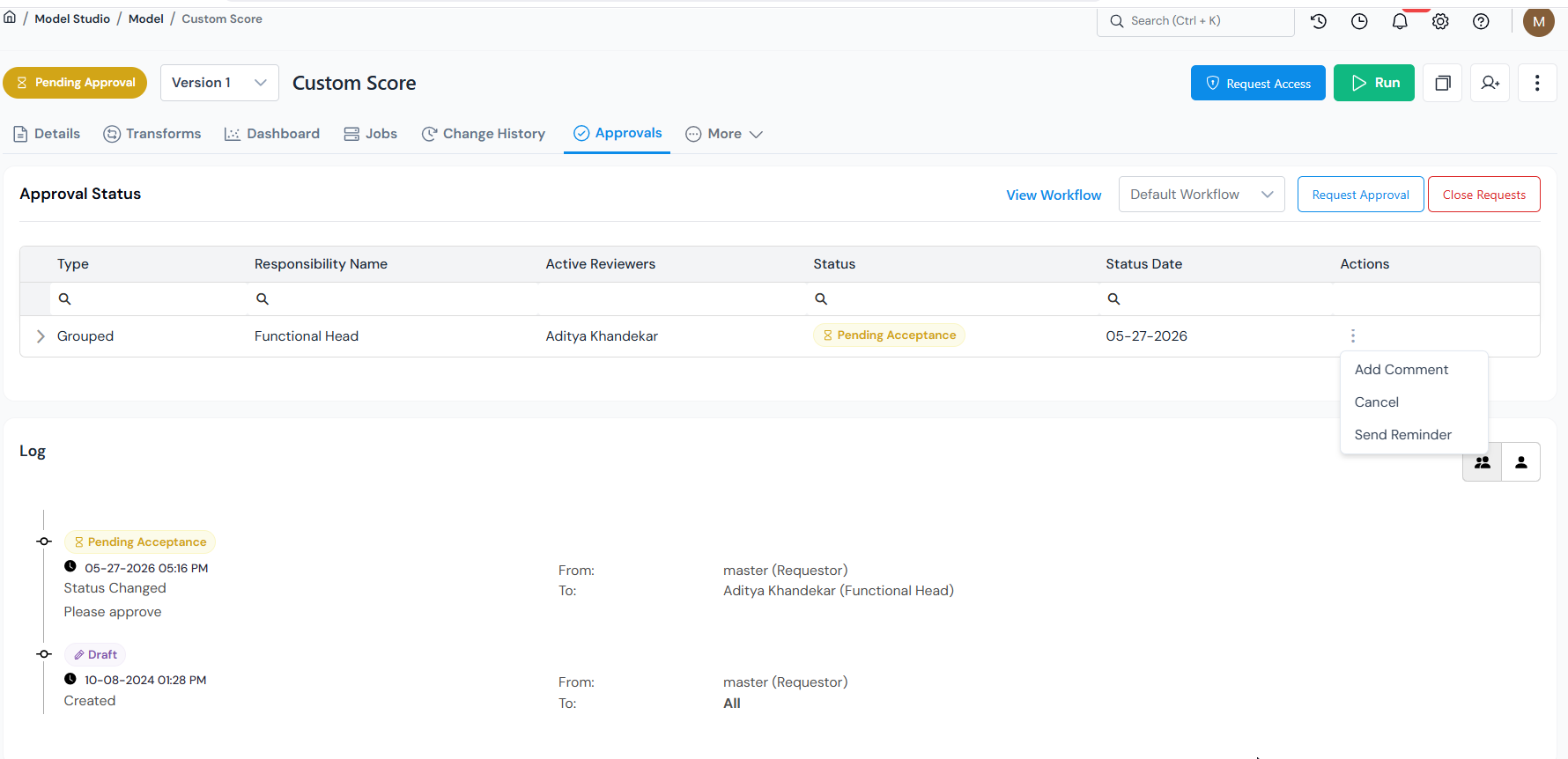Open Model Studio breadcrumb link
This screenshot has height=759, width=1568.
pyautogui.click(x=72, y=18)
